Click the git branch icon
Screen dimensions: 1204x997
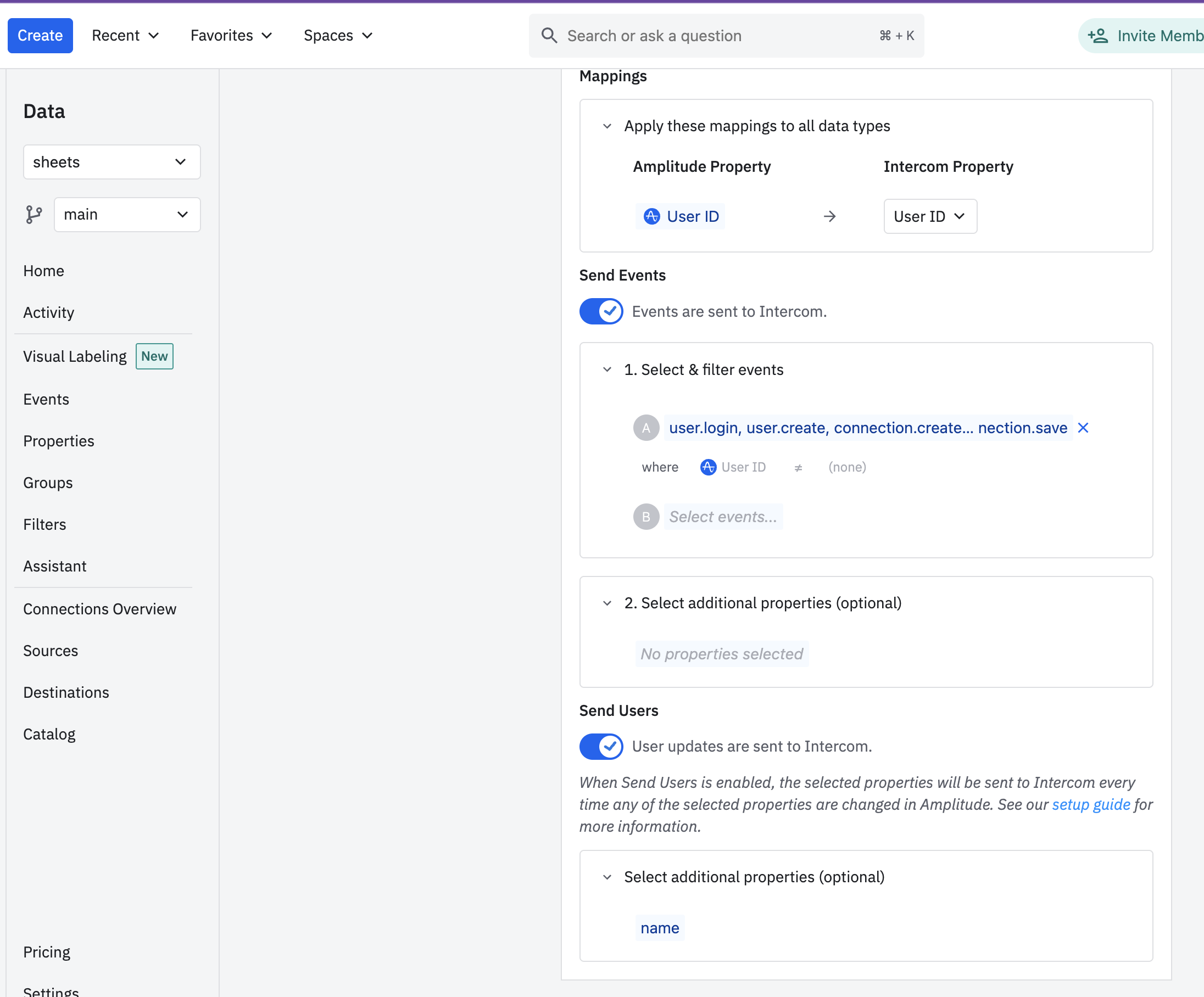pyautogui.click(x=34, y=215)
